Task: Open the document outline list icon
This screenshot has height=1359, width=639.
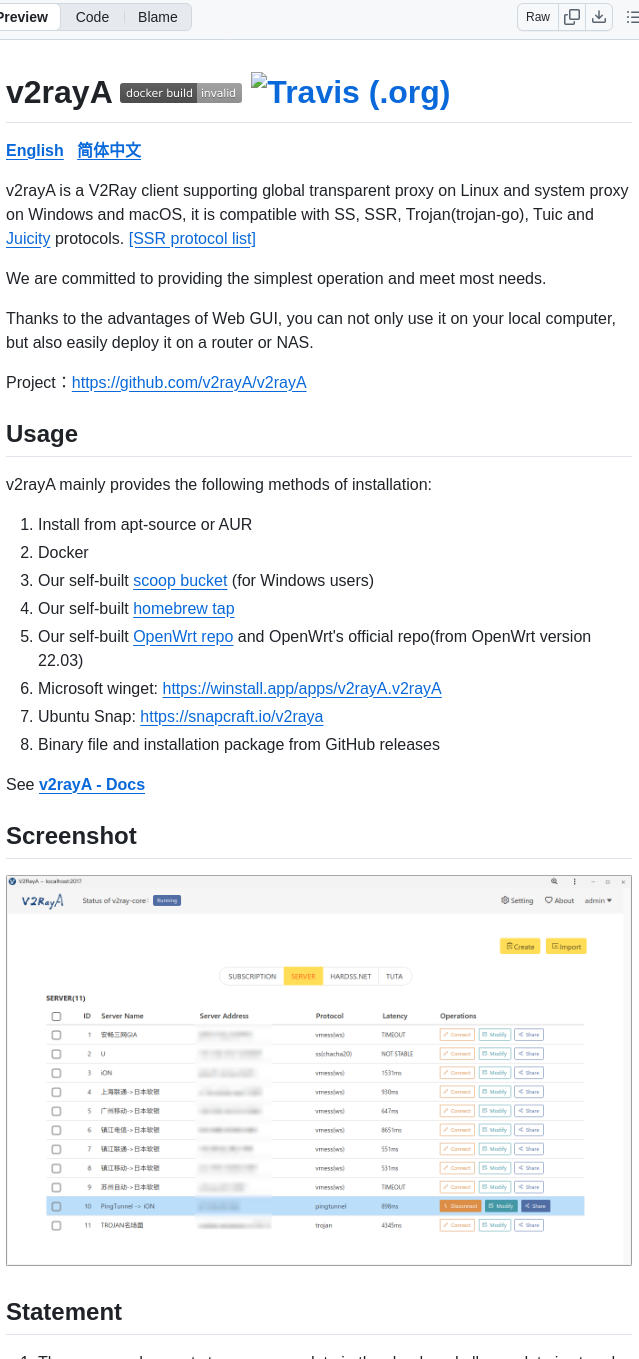Action: click(632, 17)
